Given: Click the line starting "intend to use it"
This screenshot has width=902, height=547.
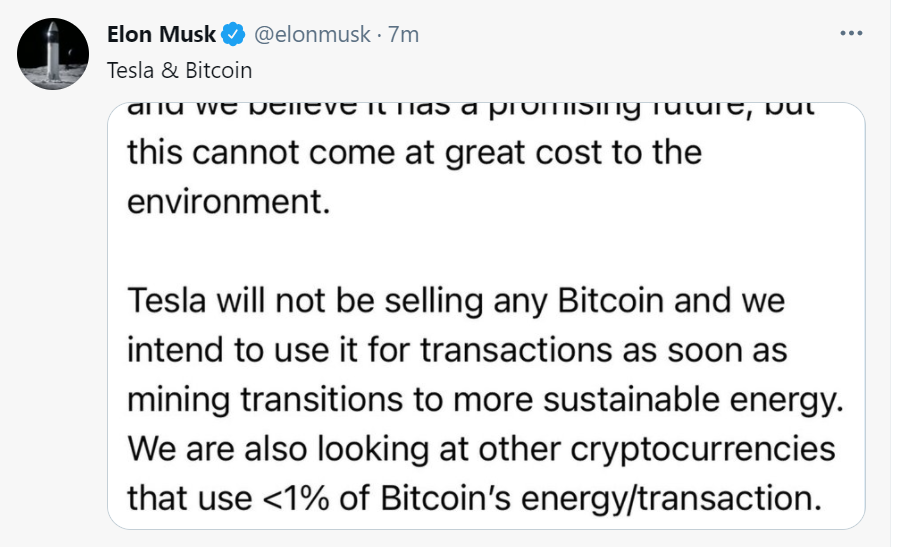Looking at the screenshot, I should pos(457,351).
